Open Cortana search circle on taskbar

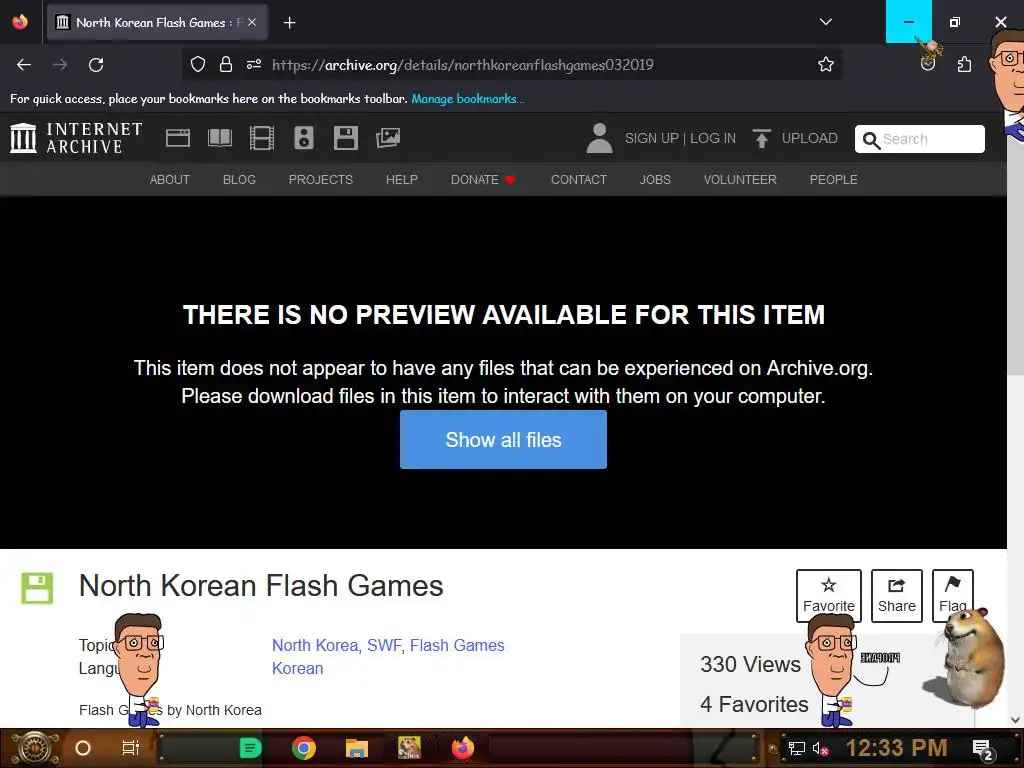click(x=83, y=748)
